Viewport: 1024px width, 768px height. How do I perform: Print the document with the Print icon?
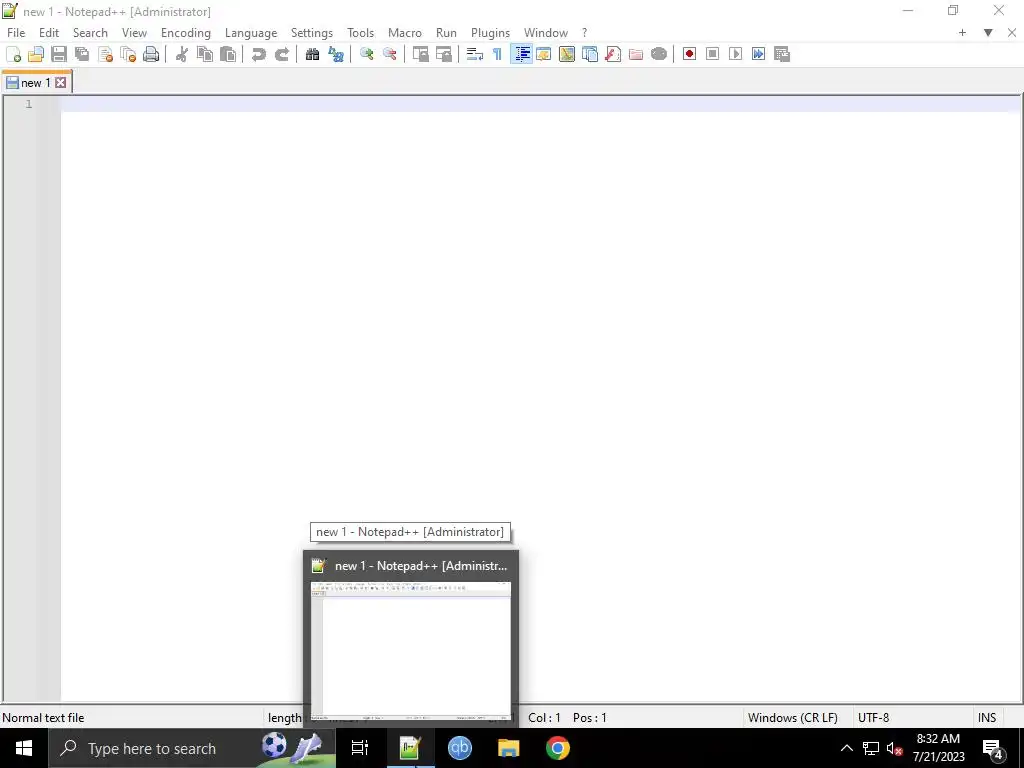point(151,54)
